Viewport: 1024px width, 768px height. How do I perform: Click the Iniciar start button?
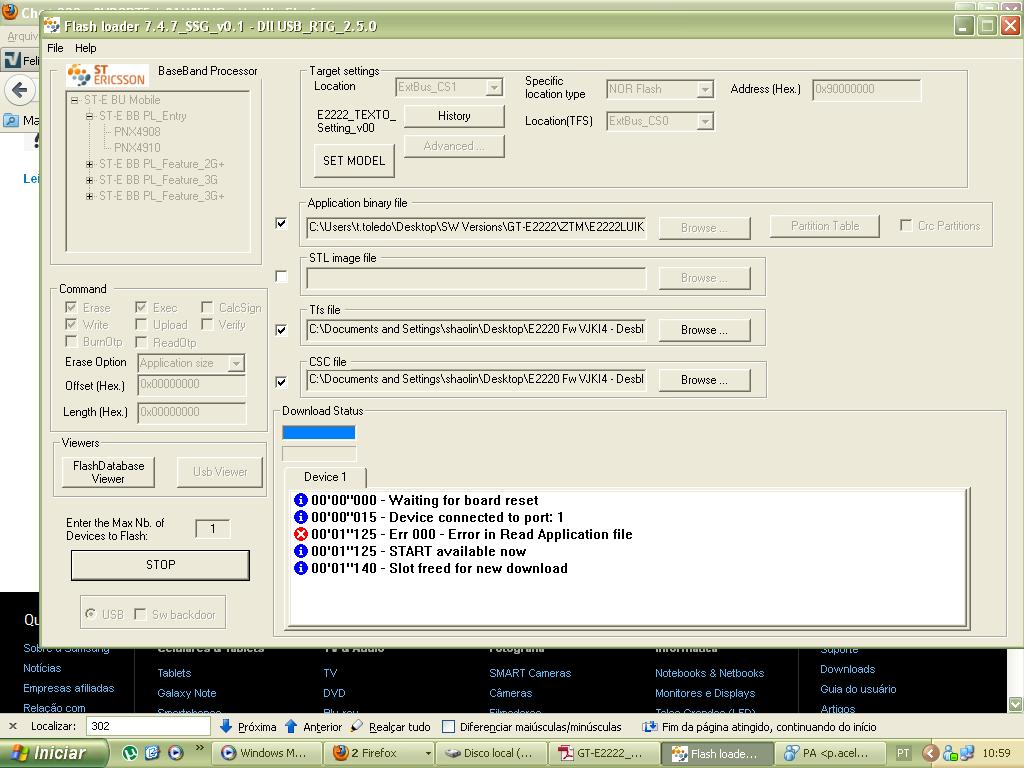tap(52, 753)
